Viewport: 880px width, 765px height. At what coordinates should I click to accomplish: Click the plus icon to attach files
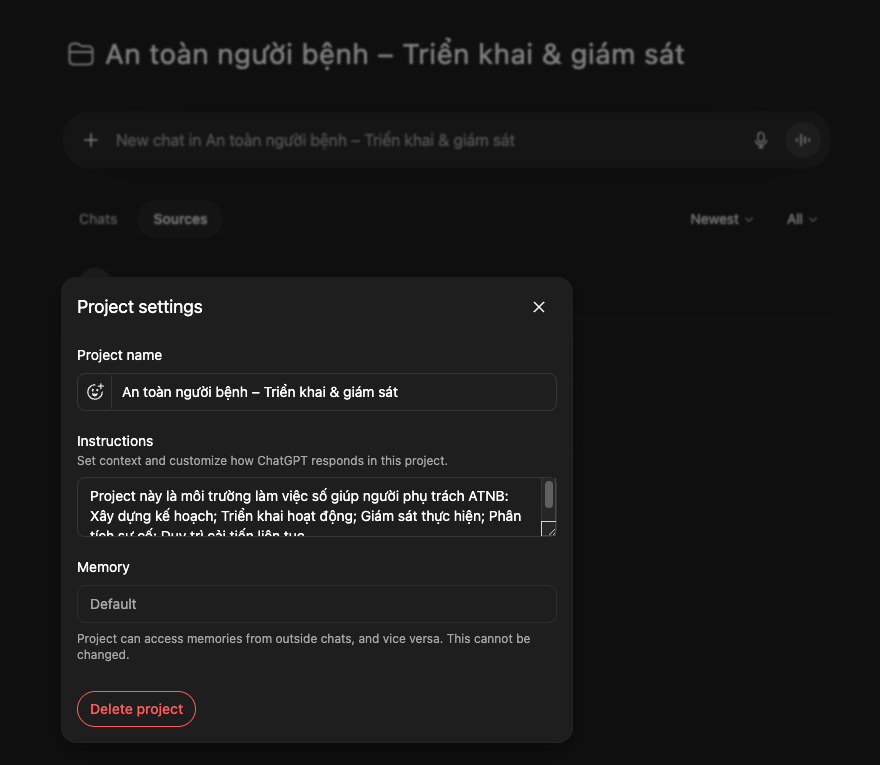(91, 140)
